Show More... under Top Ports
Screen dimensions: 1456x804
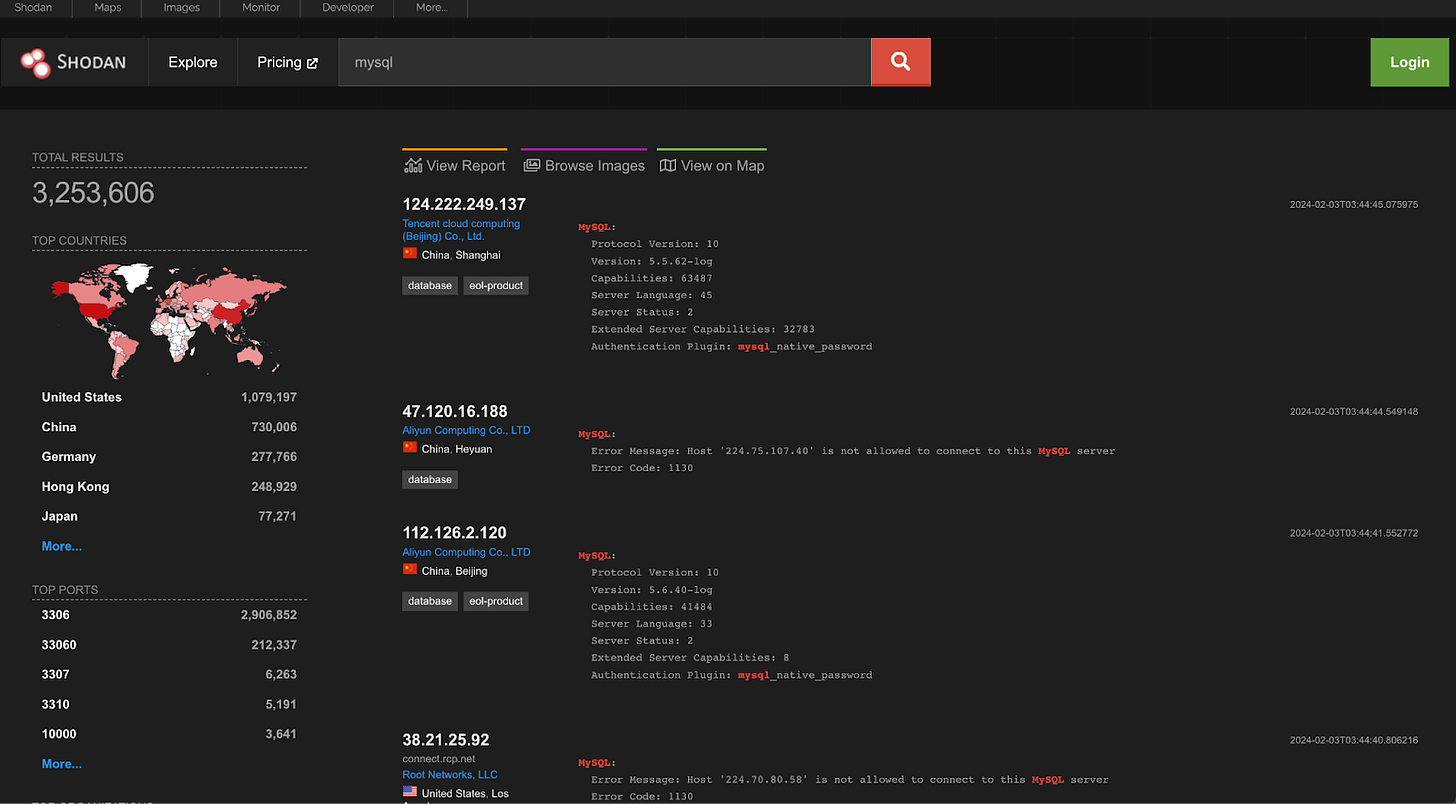tap(62, 764)
